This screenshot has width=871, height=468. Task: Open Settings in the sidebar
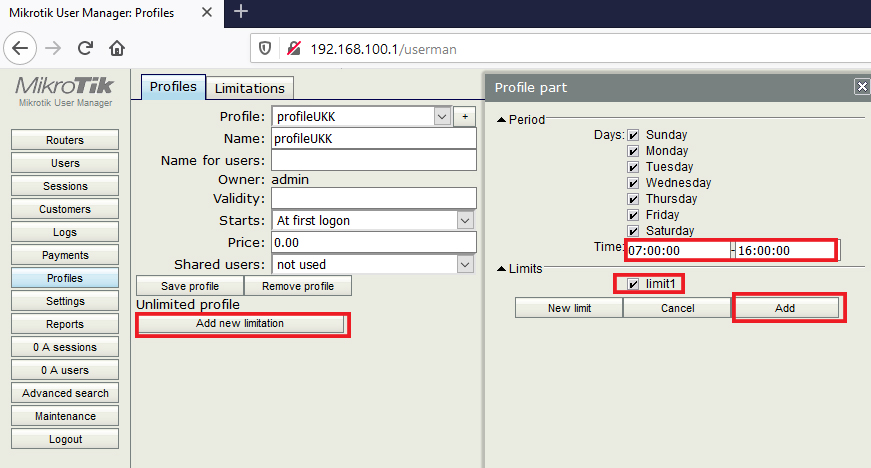pos(65,301)
